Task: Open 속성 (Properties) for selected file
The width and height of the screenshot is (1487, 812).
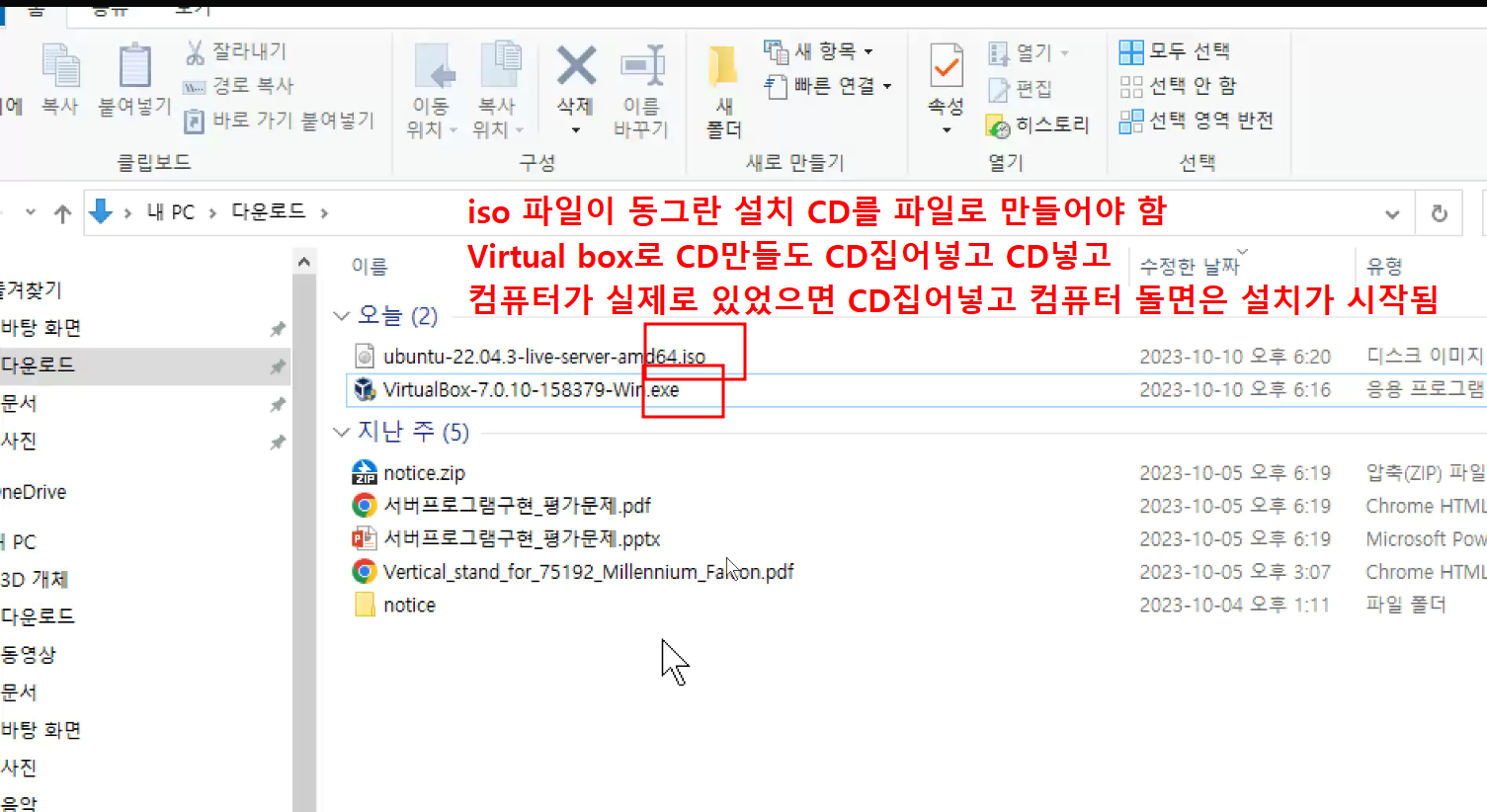Action: pos(947,89)
